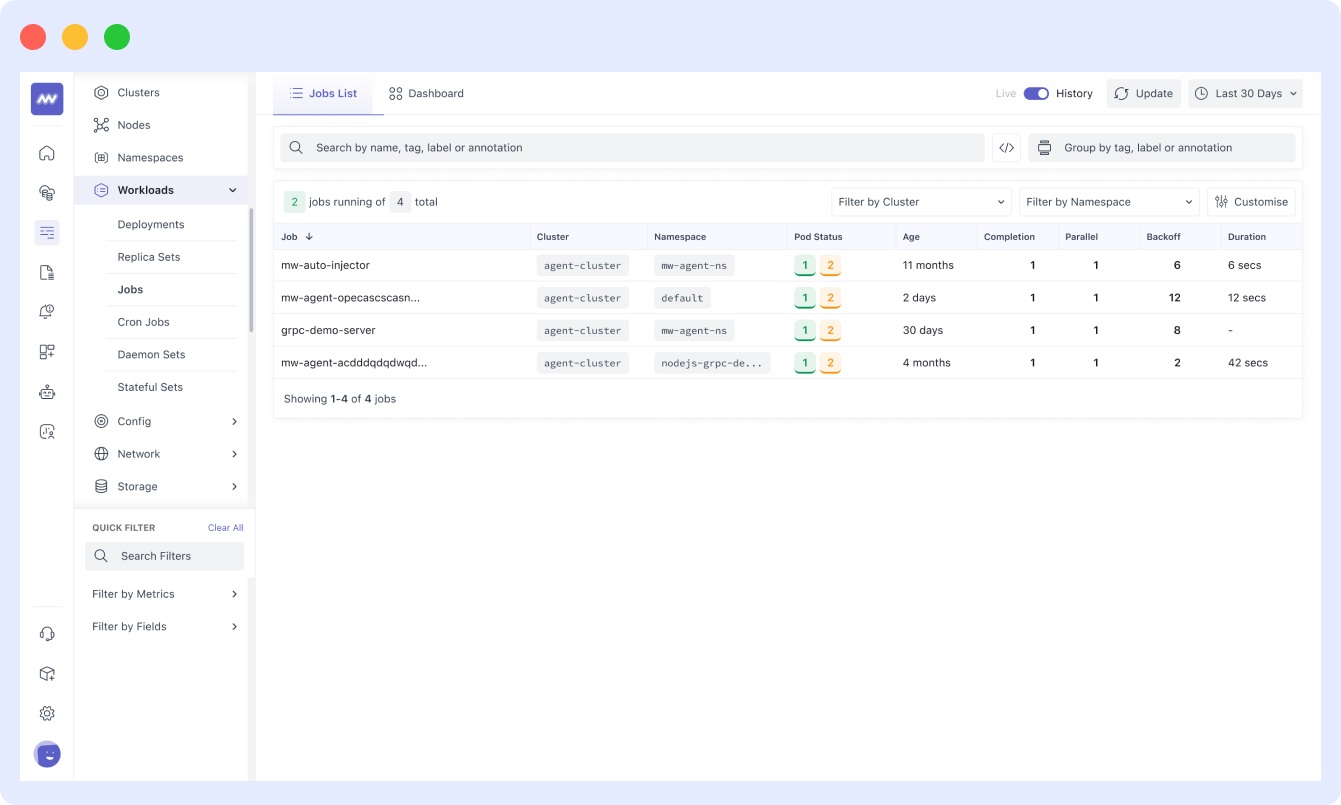Open Stateful Sets under Workloads
The width and height of the screenshot is (1341, 805).
point(150,387)
